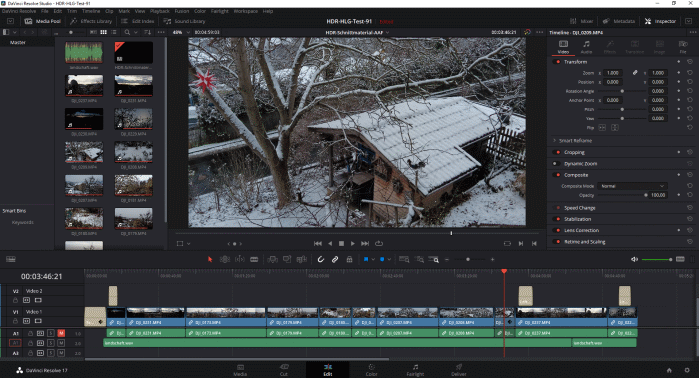Open the Edit Index panel
Viewport: 699px width, 378px height.
(x=138, y=21)
